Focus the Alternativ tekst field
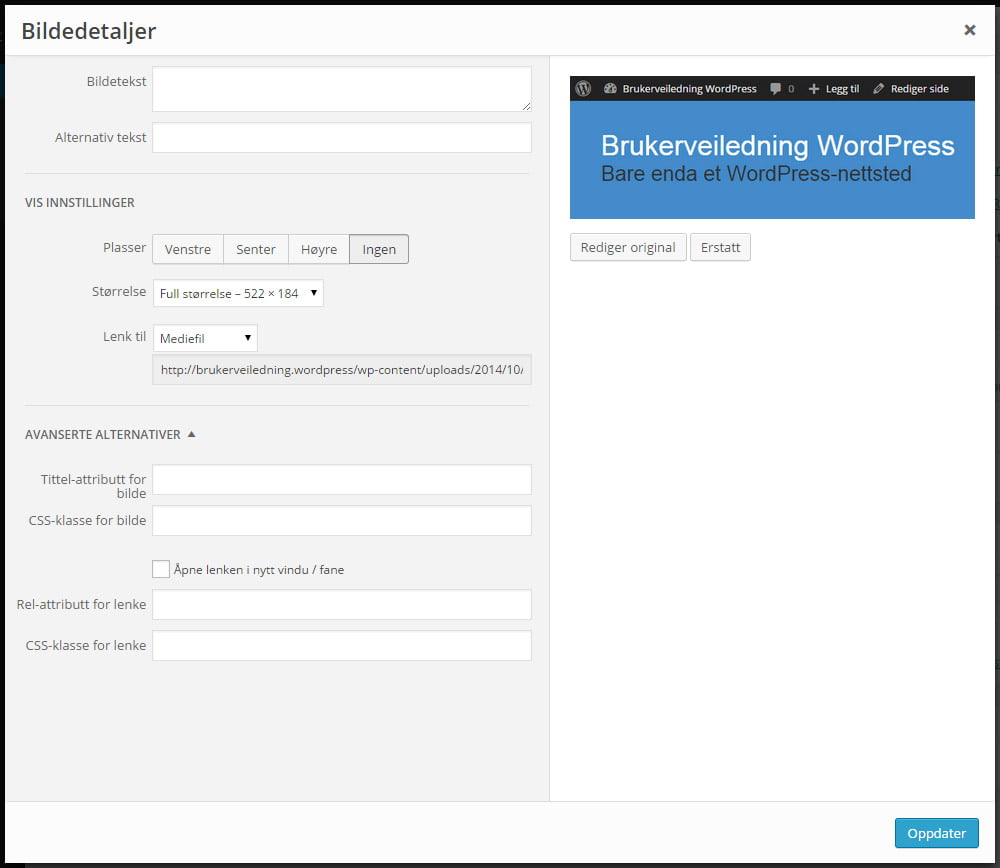 tap(342, 138)
